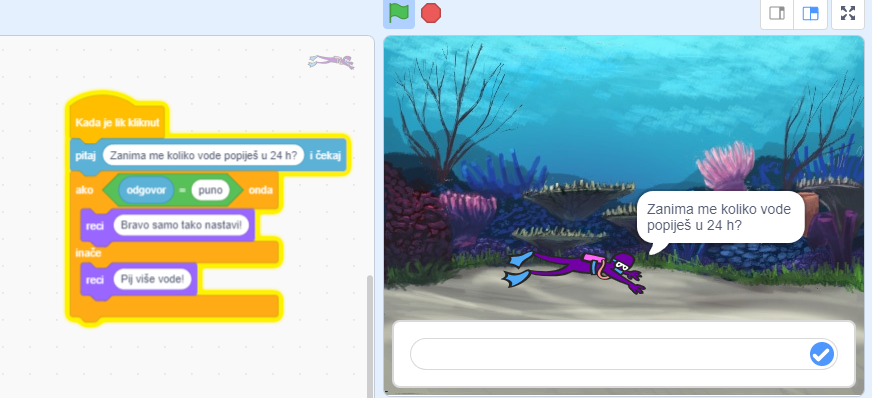Edit the 'puno' value in equals operator
Screen dimensions: 872x398
tap(210, 190)
